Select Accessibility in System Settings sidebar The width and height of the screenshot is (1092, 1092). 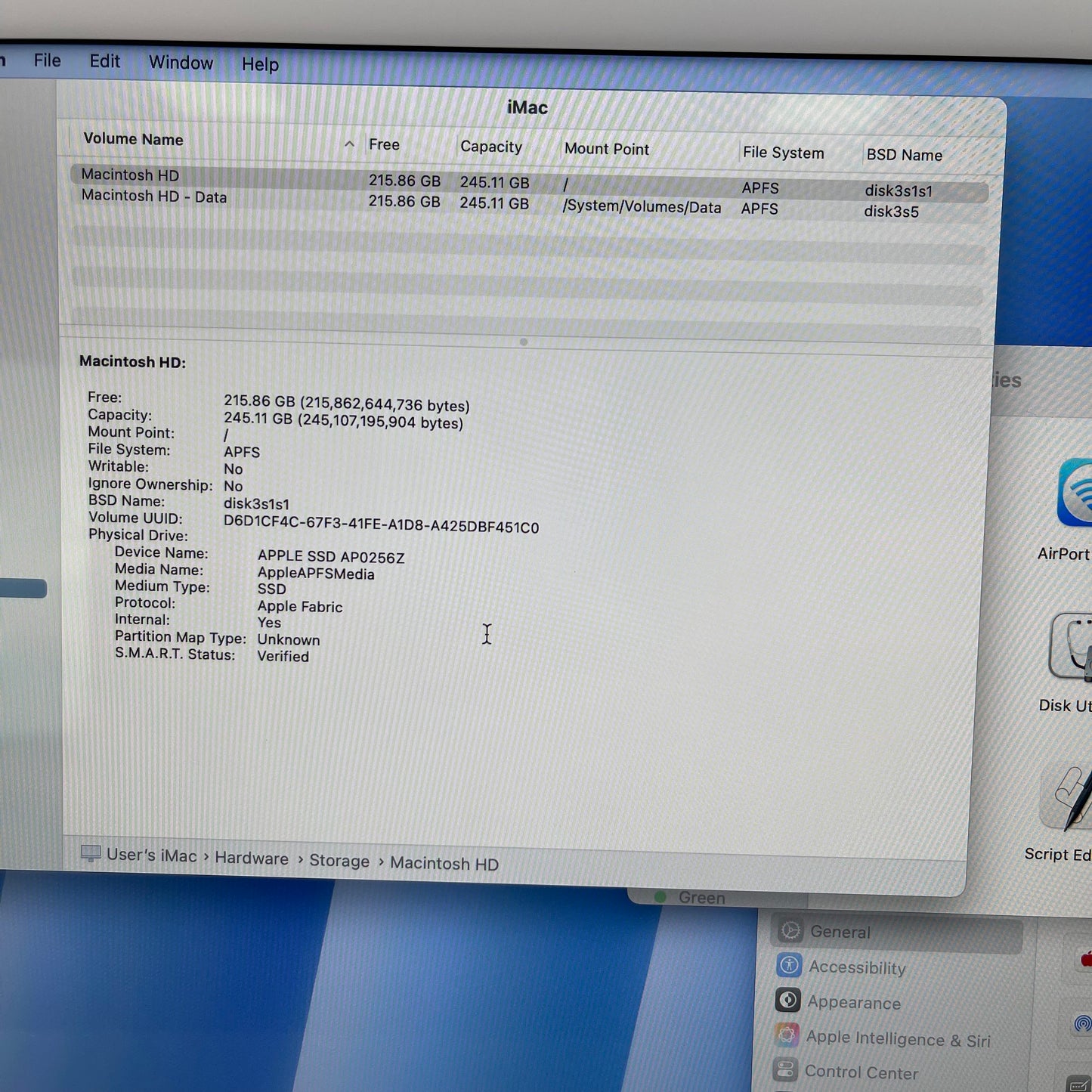857,967
